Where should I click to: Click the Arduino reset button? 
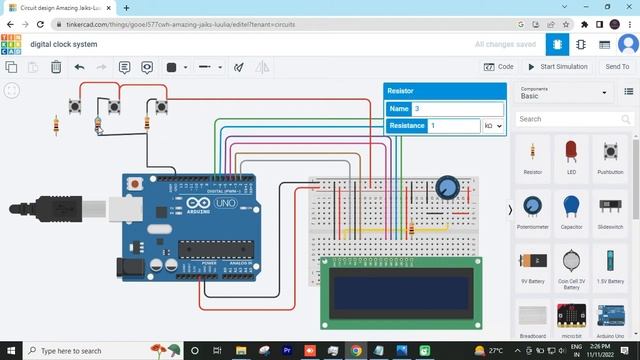[134, 184]
